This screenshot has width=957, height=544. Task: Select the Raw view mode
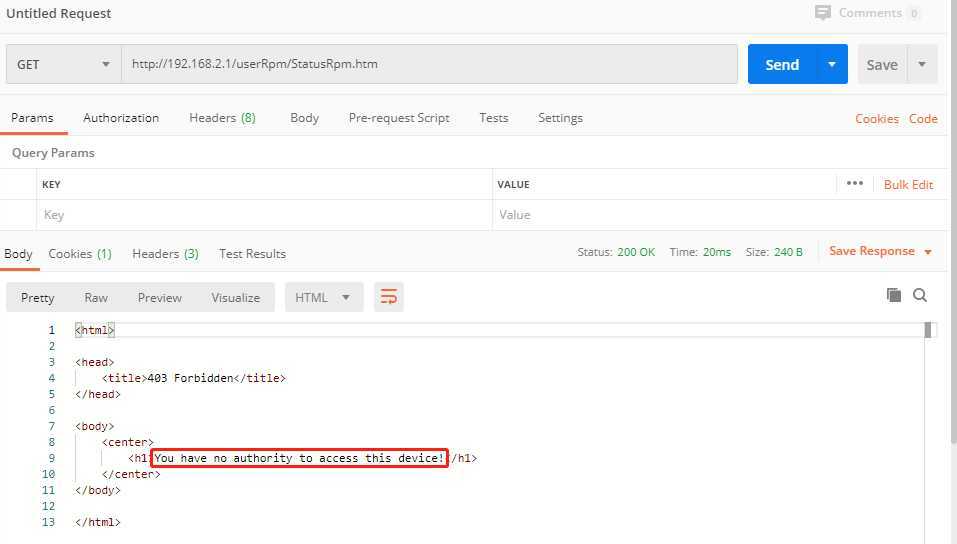[x=96, y=297]
